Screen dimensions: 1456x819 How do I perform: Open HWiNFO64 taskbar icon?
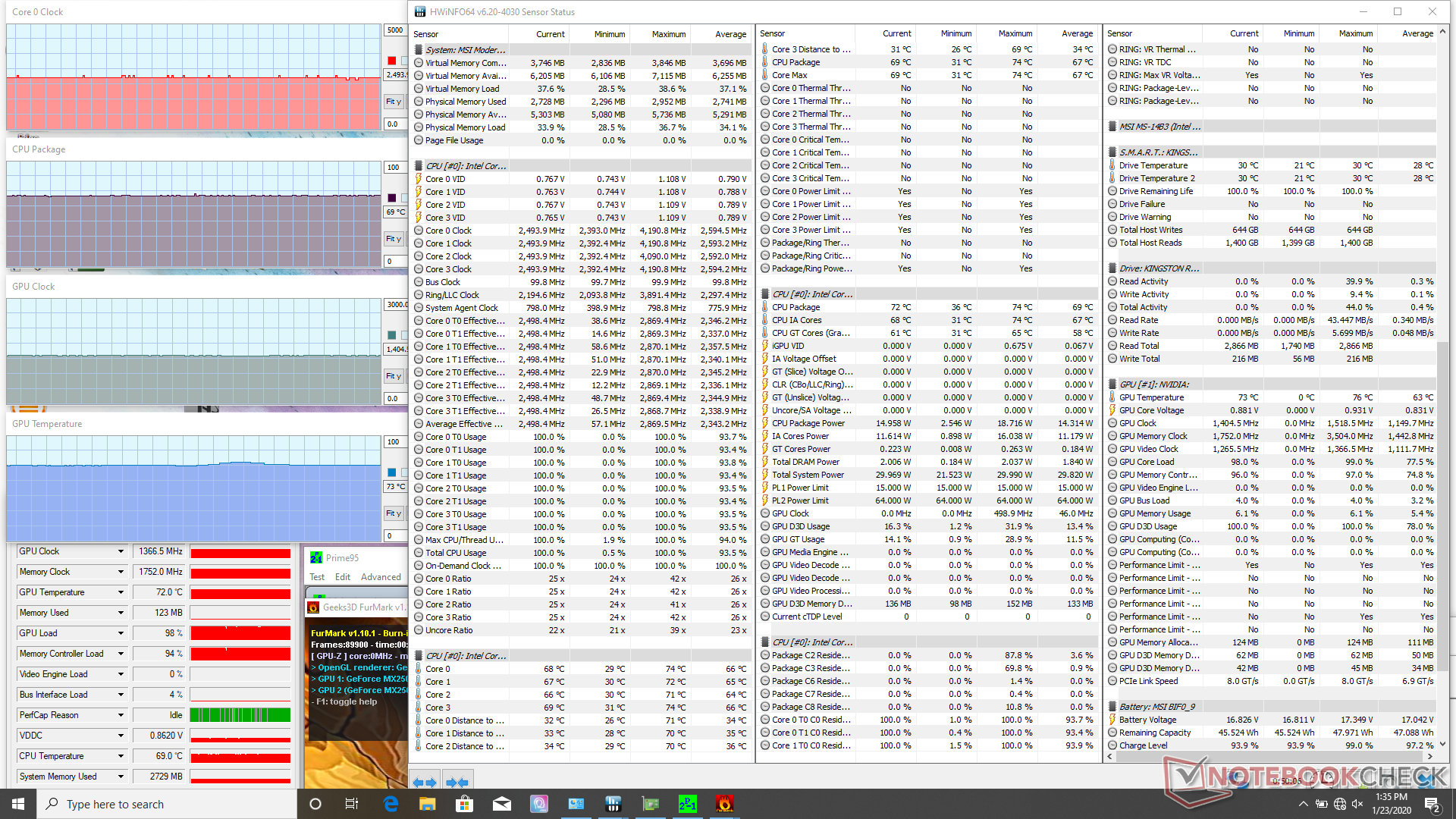pos(613,804)
